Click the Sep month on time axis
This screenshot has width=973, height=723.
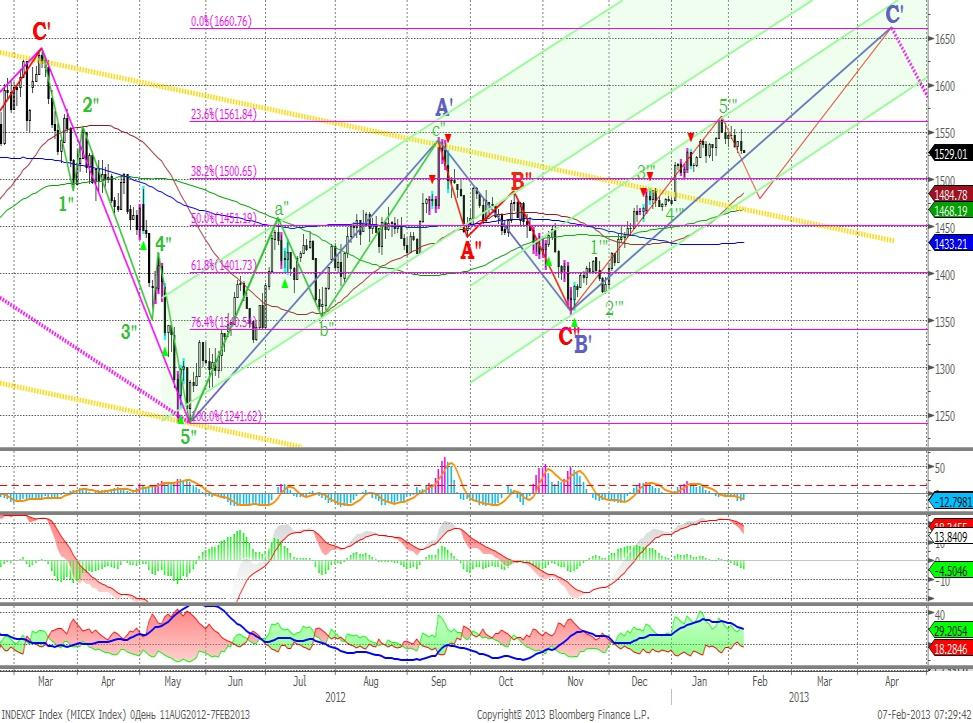click(439, 681)
